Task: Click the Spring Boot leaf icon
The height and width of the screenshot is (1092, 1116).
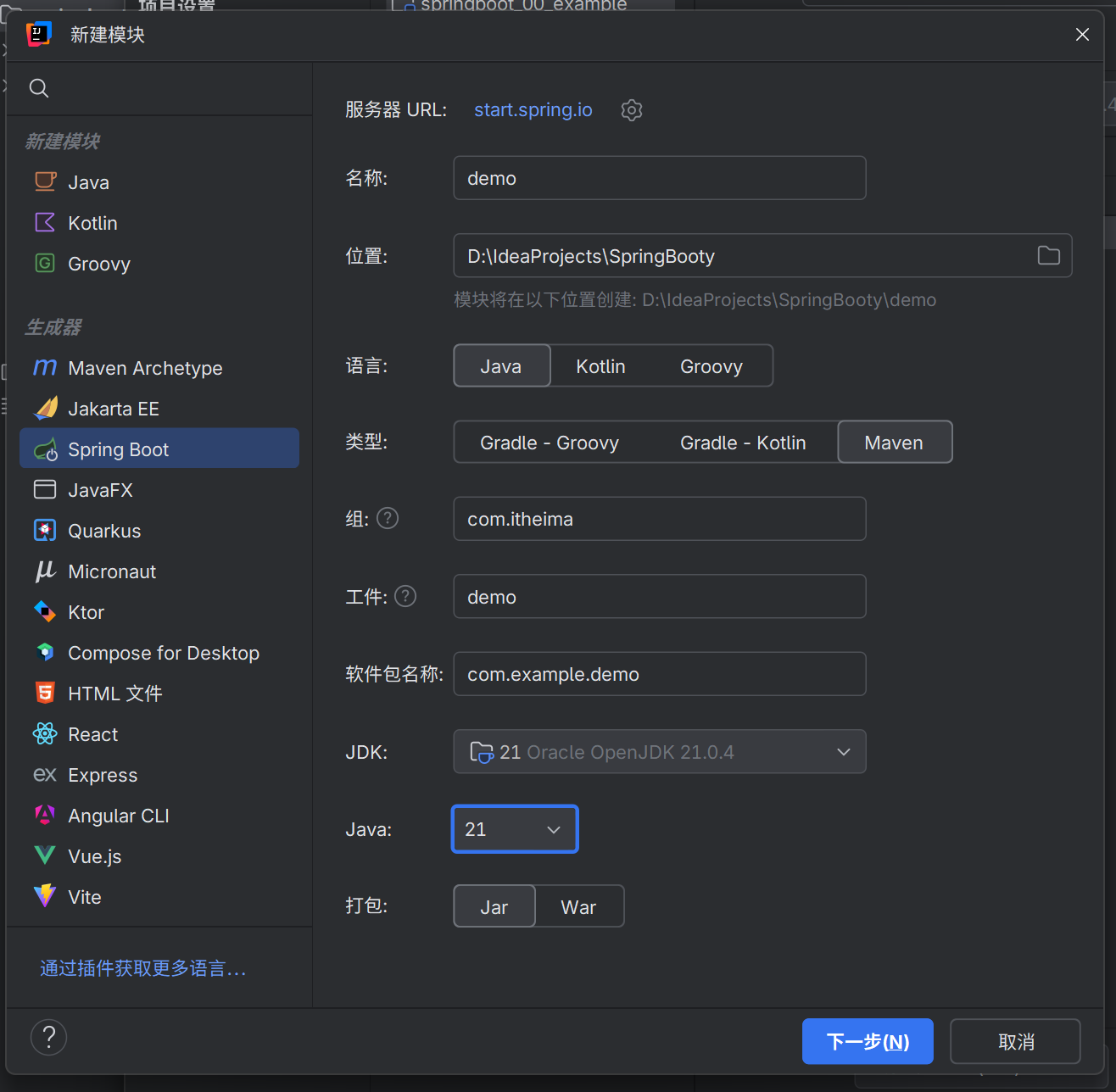Action: pos(45,449)
